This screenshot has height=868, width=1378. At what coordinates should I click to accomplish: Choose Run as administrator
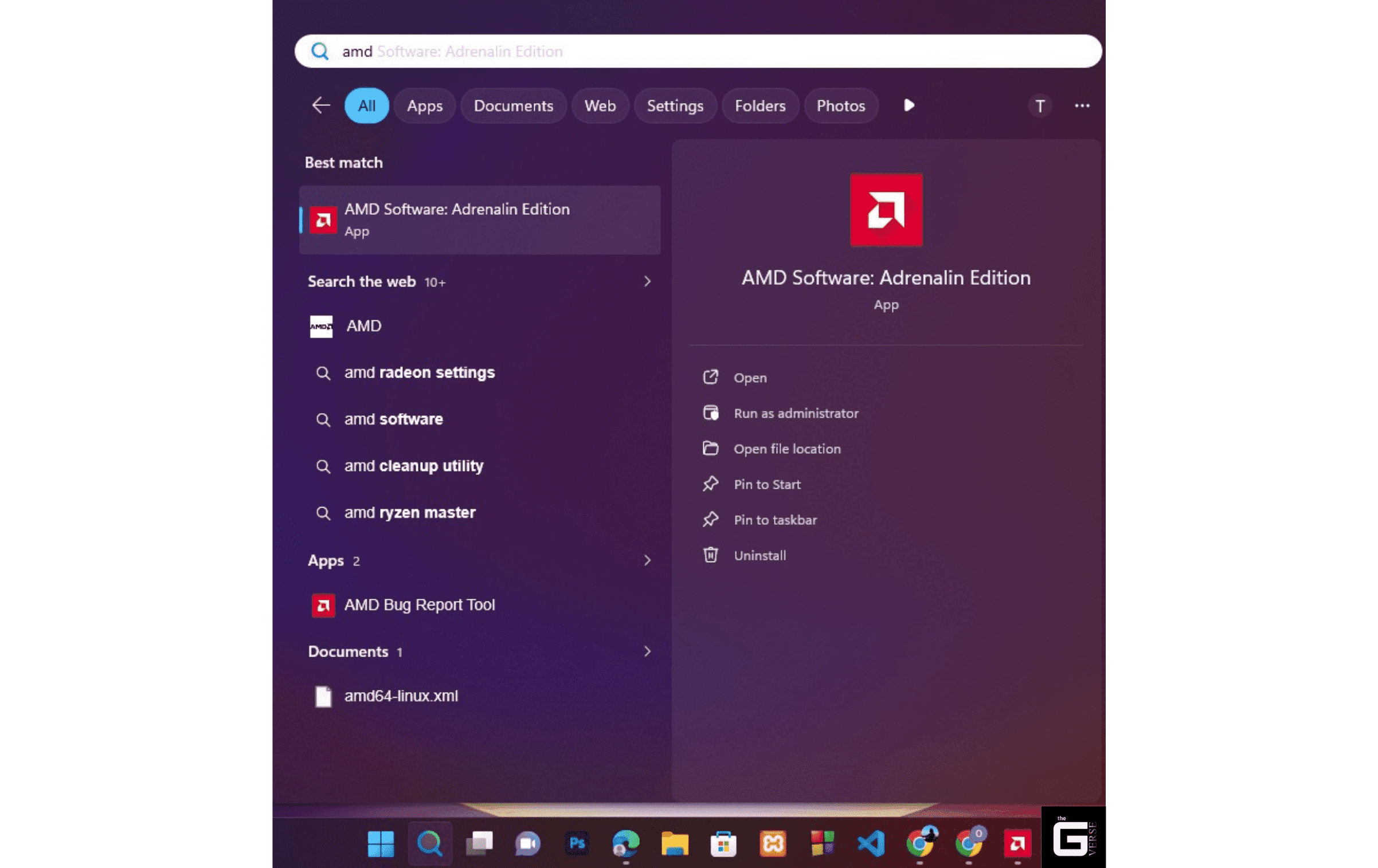[796, 413]
